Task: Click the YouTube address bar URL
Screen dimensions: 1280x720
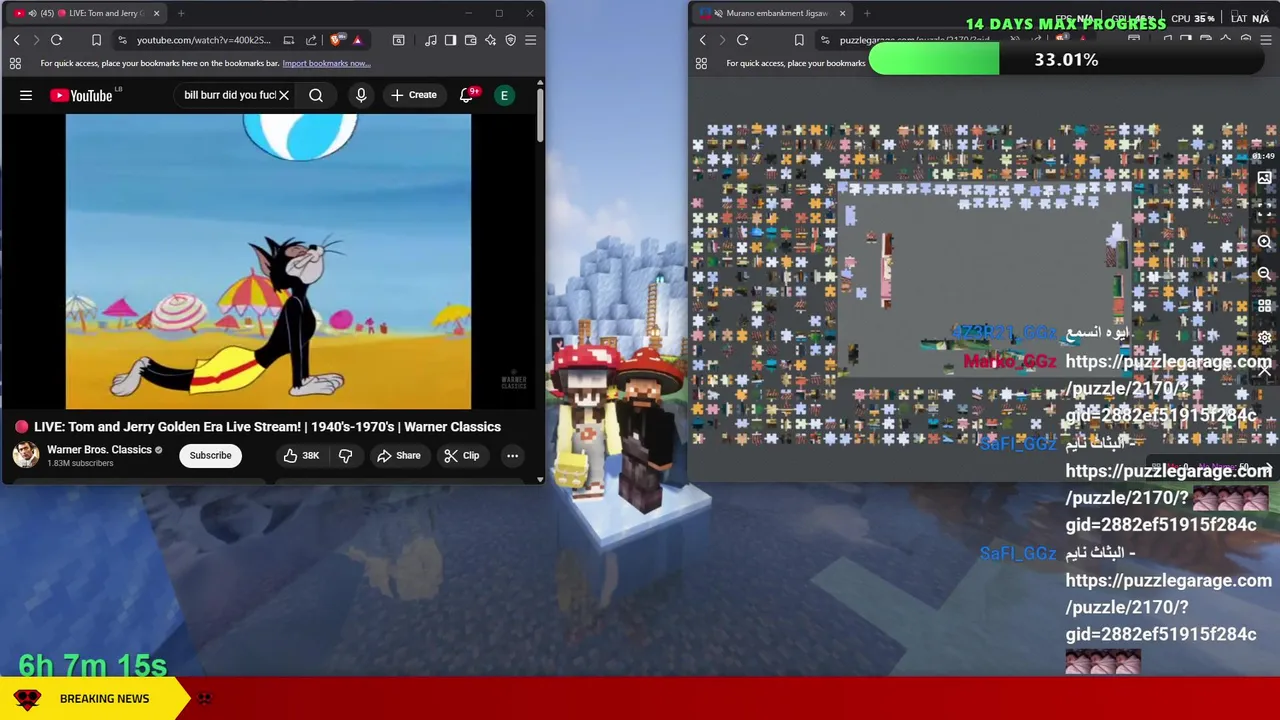Action: [x=204, y=40]
